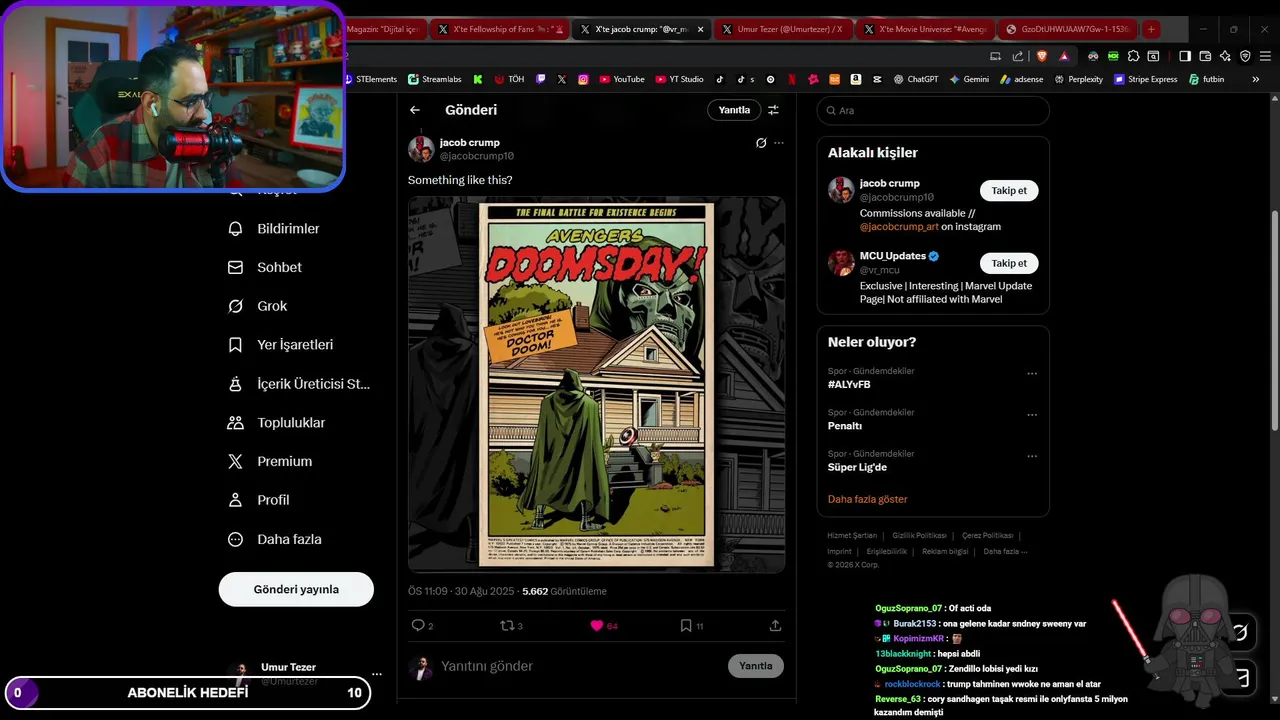Expand Daha fazla footer links
The height and width of the screenshot is (720, 1280).
pyautogui.click(x=1004, y=551)
